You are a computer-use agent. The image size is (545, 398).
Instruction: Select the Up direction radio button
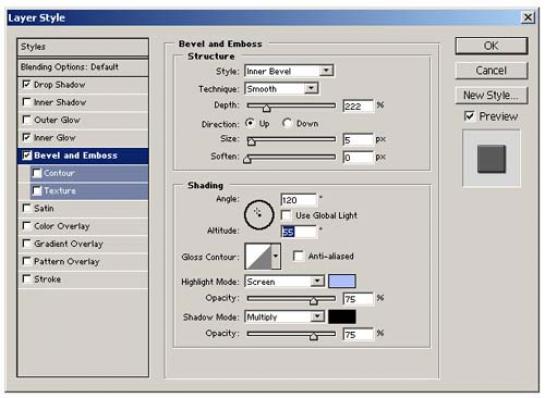click(250, 123)
